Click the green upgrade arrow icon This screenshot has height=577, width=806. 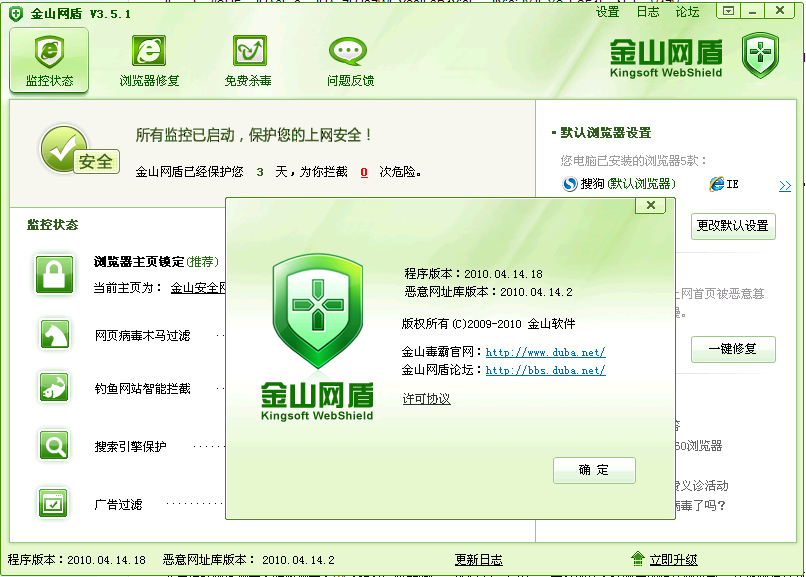tap(637, 559)
